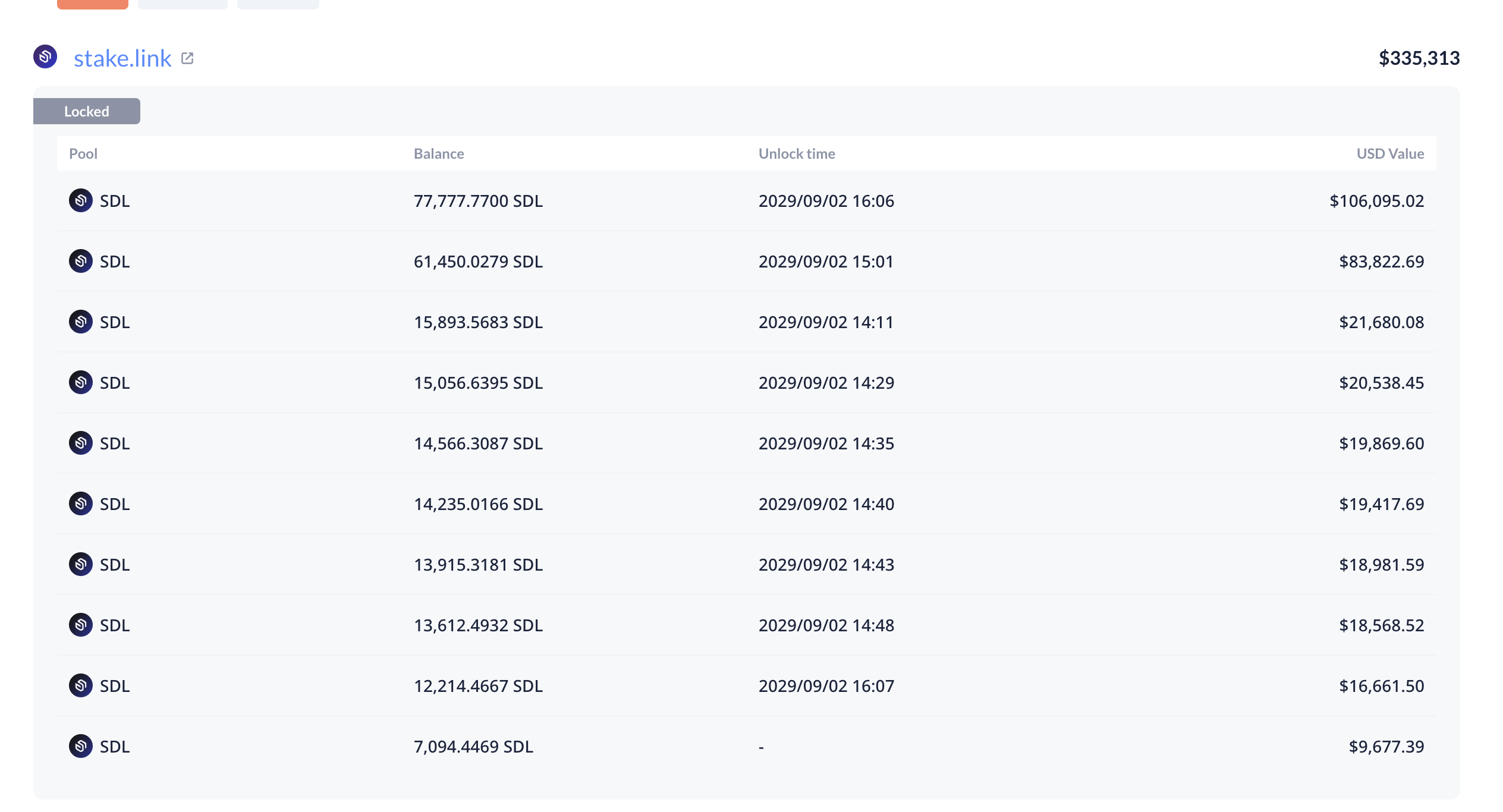Select the 13,915.3181 SDL balance
The height and width of the screenshot is (812, 1503).
[478, 565]
